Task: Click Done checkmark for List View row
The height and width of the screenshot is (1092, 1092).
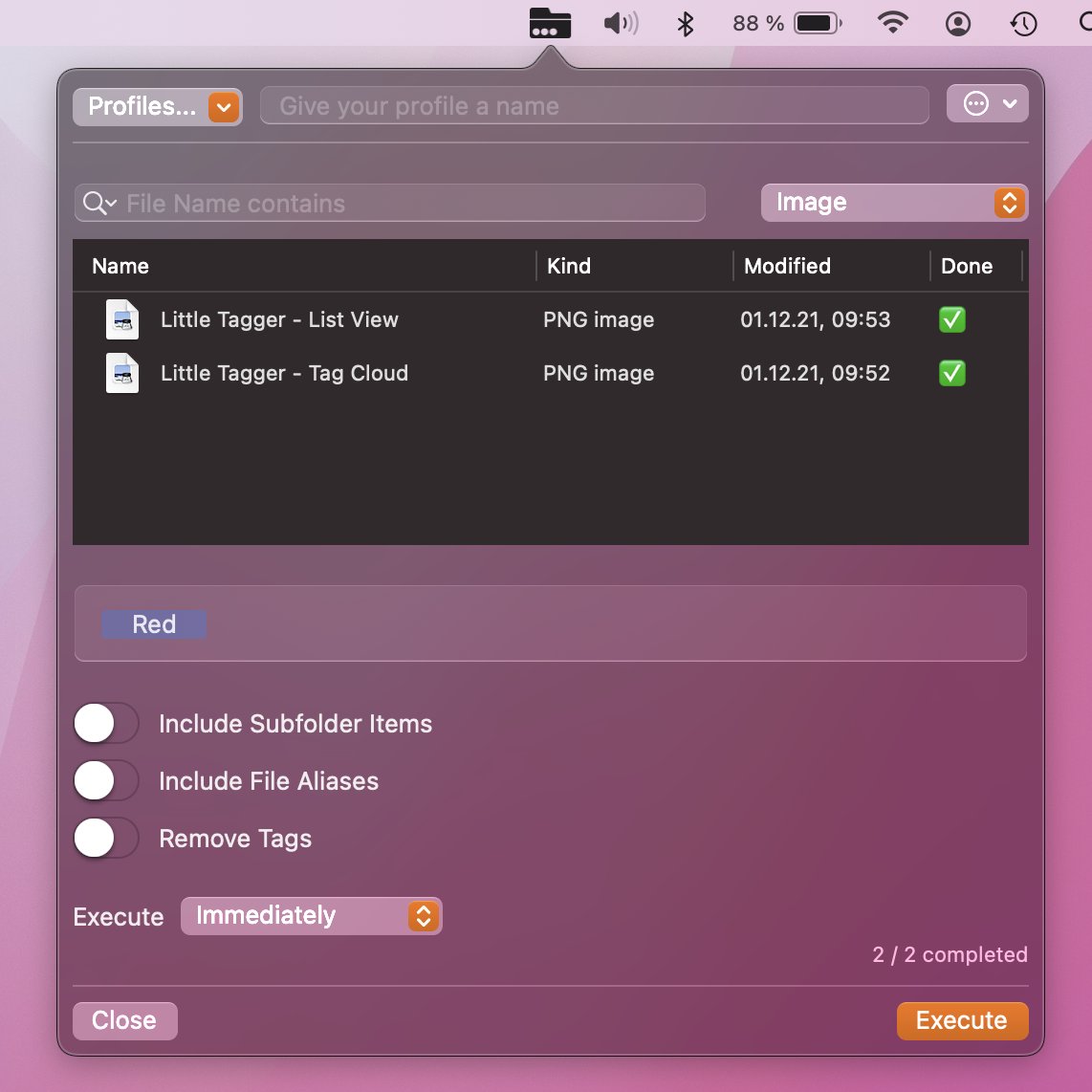Action: click(952, 319)
